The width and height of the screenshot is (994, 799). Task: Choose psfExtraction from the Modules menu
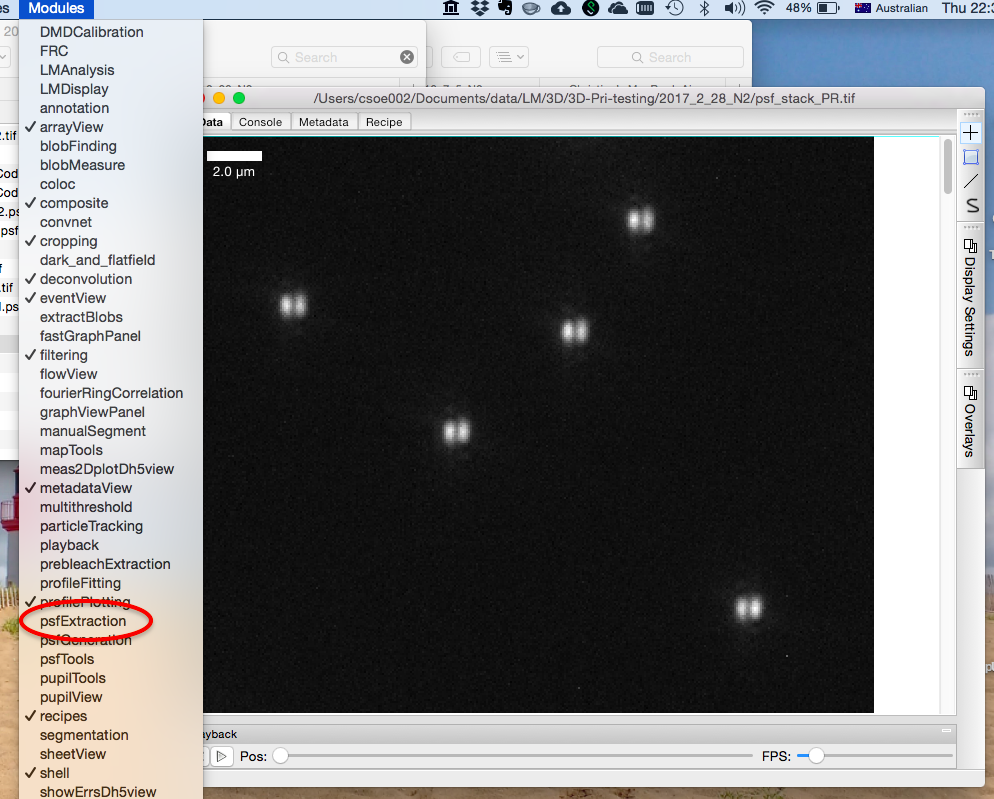click(x=83, y=621)
